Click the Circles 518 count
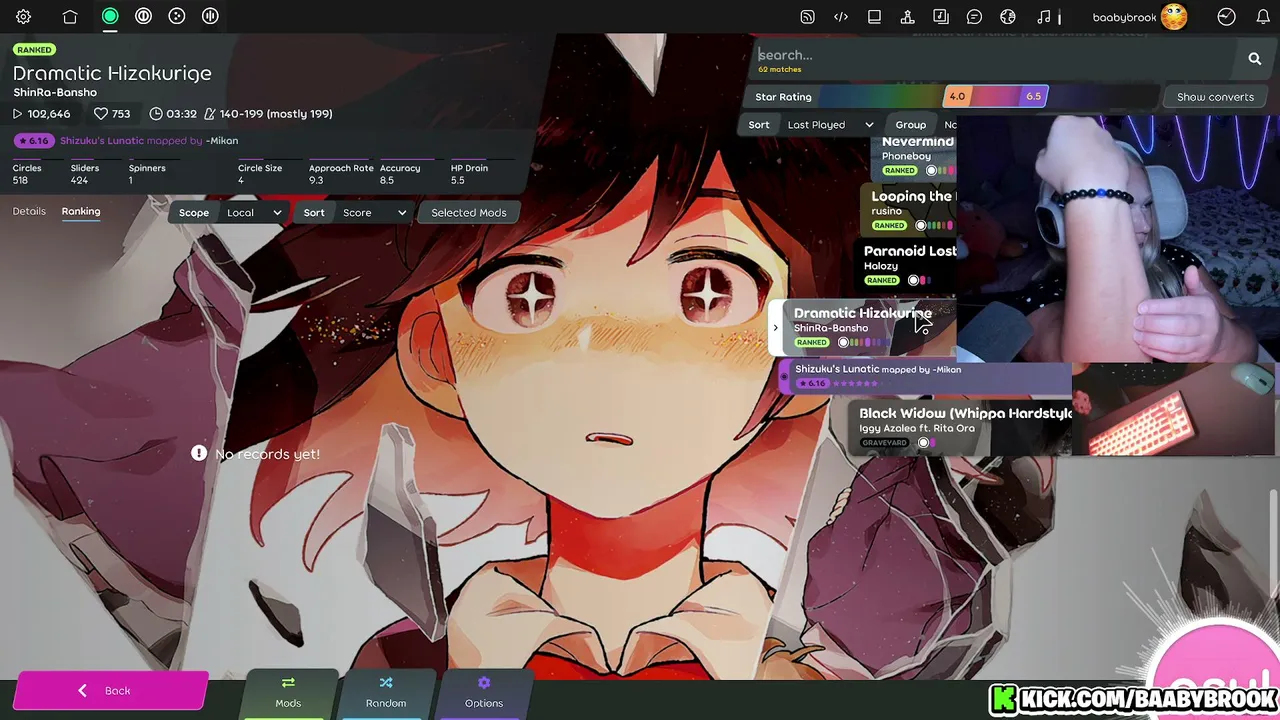The height and width of the screenshot is (720, 1280). pos(27,174)
